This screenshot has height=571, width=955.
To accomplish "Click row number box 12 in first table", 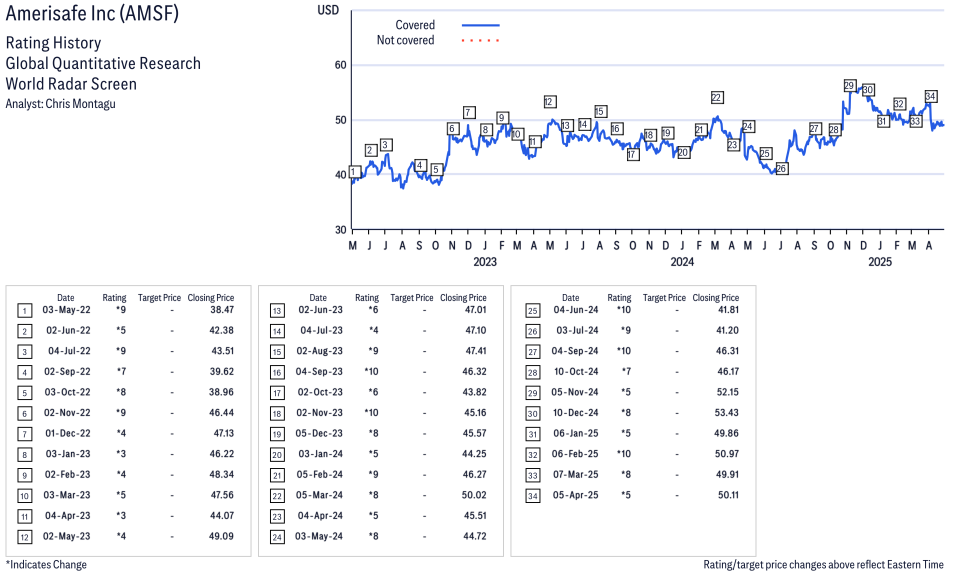I will click(x=24, y=538).
